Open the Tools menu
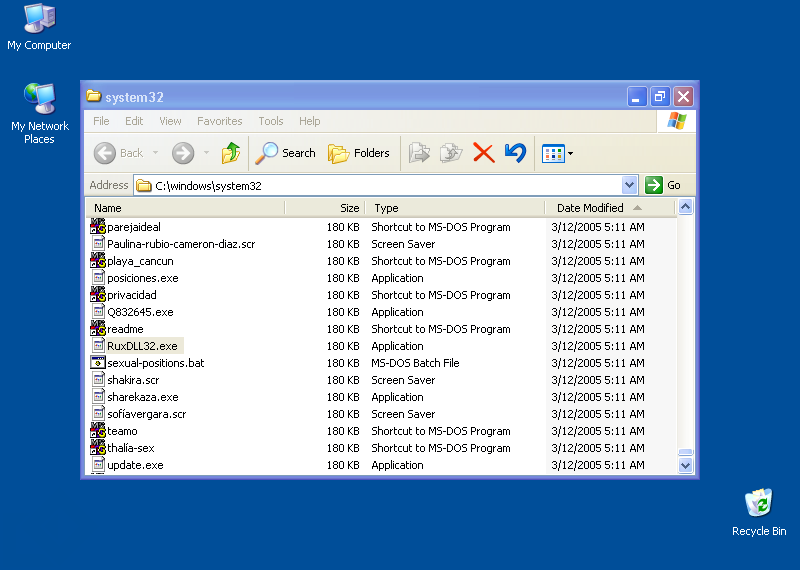 coord(270,121)
